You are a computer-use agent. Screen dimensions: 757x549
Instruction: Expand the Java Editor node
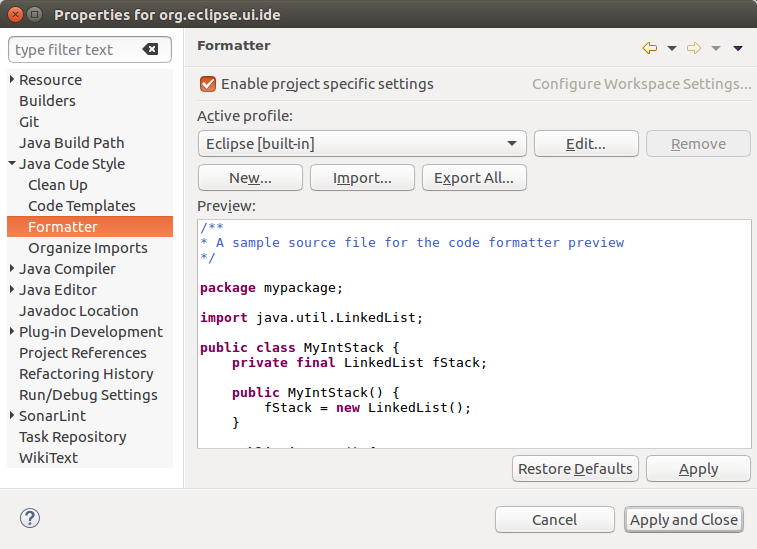coord(12,289)
